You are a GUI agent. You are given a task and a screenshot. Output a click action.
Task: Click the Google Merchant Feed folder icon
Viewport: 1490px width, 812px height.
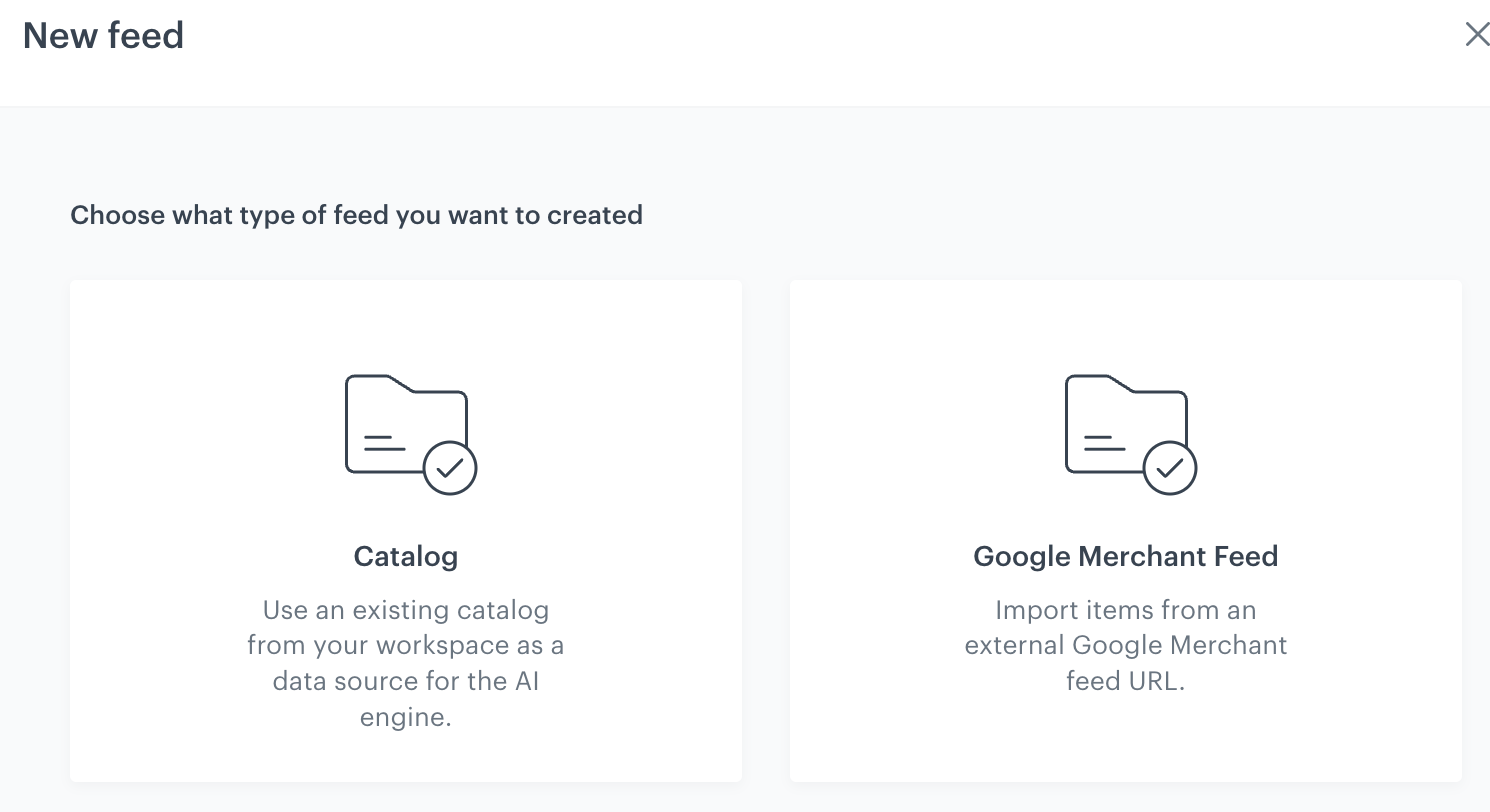coord(1125,430)
